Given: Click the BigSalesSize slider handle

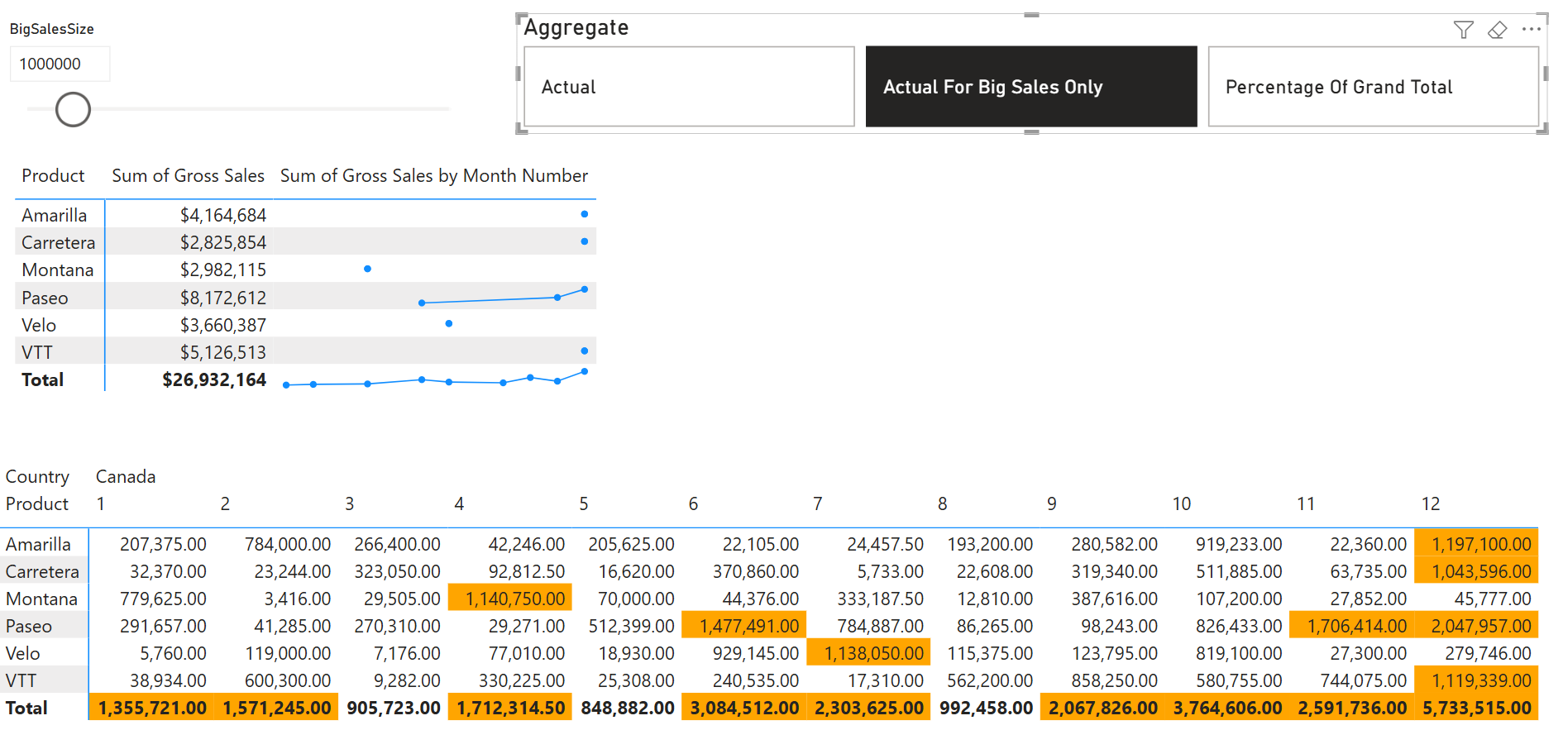Looking at the screenshot, I should [73, 109].
